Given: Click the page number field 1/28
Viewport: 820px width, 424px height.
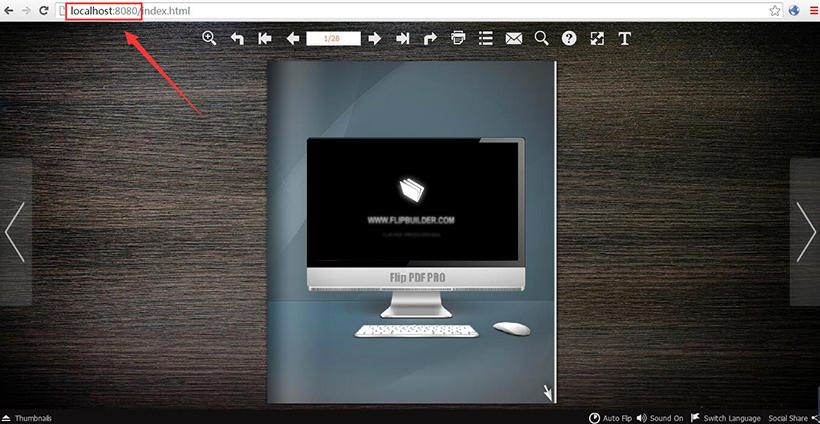Looking at the screenshot, I should point(333,39).
